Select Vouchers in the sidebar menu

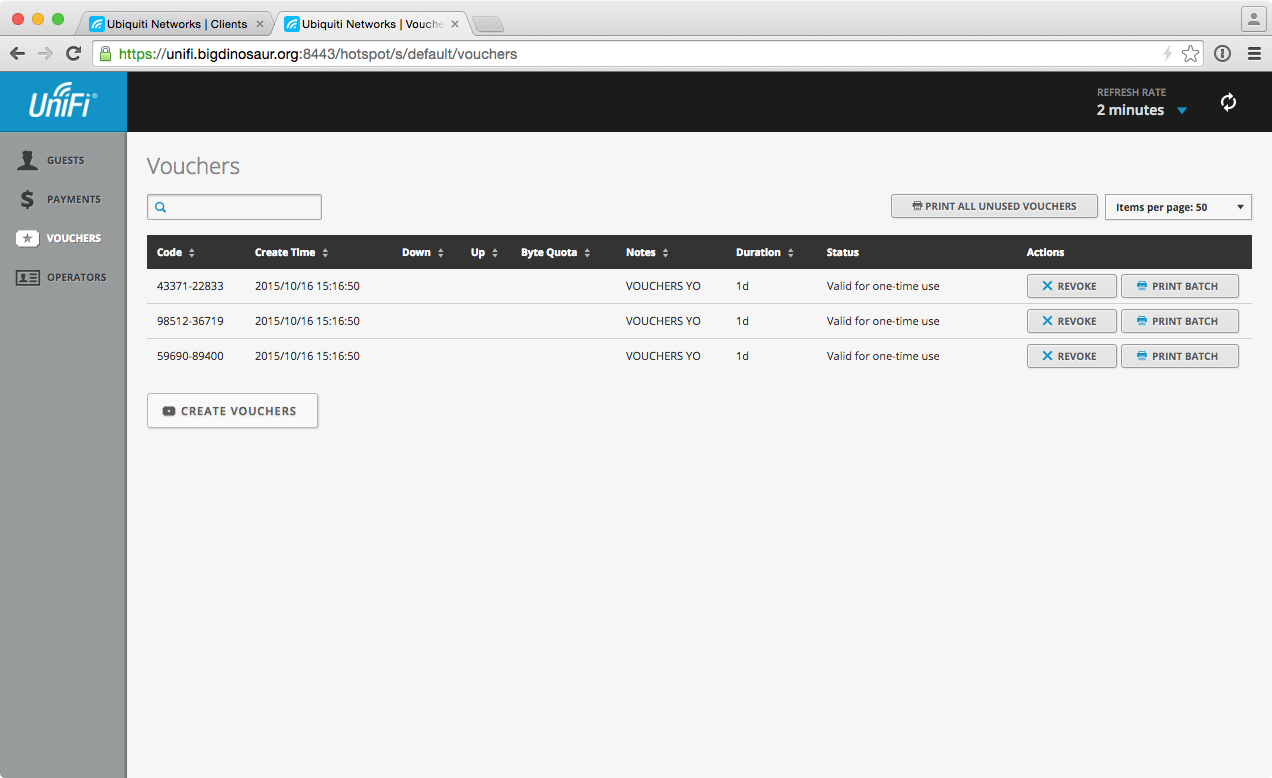(x=72, y=238)
